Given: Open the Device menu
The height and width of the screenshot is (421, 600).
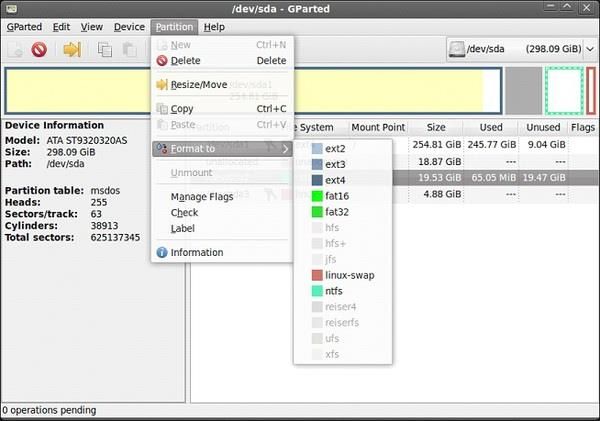Looking at the screenshot, I should (129, 27).
